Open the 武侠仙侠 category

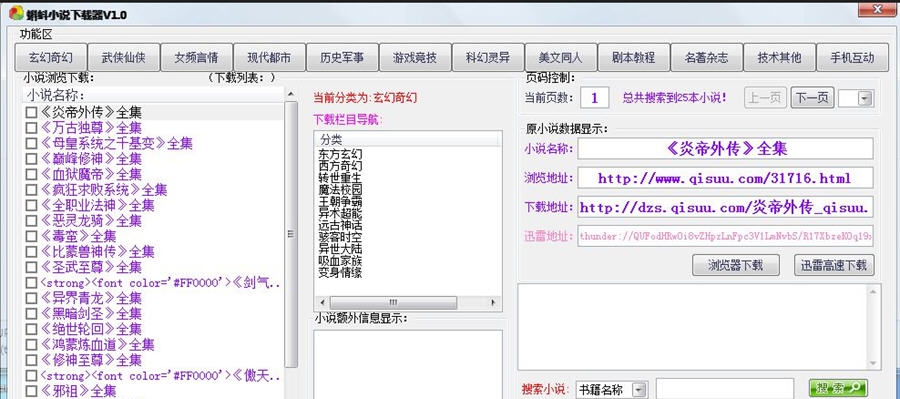click(123, 57)
